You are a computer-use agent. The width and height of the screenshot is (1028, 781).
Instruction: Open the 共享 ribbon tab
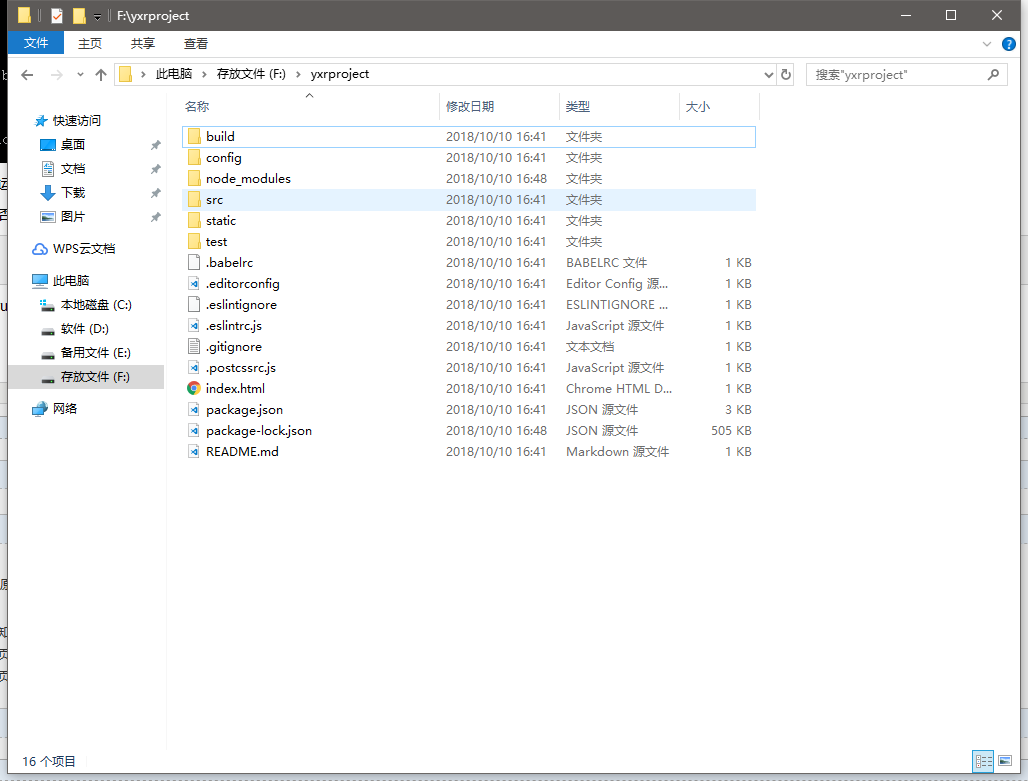point(143,43)
